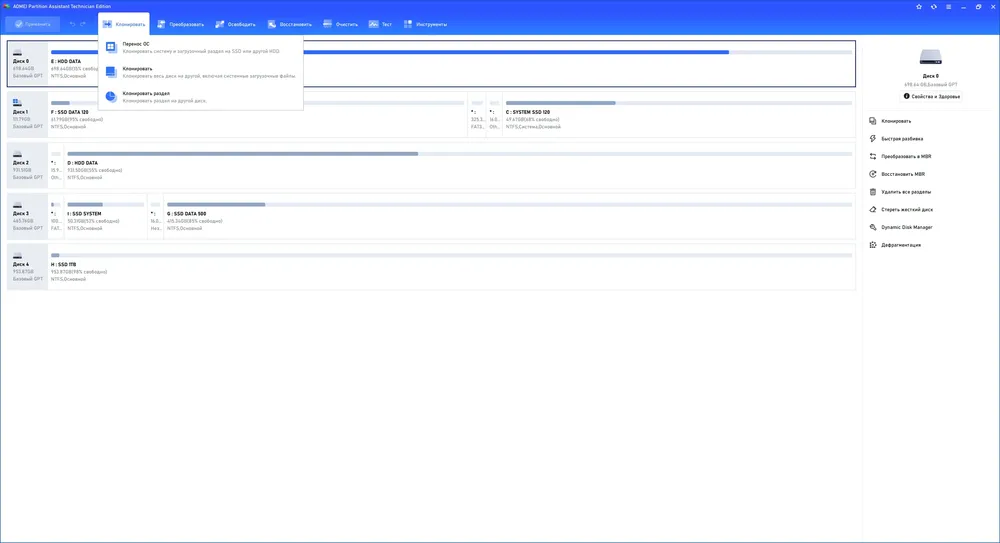1000x543 pixels.
Task: Open the Очистить toolbar menu
Action: click(341, 24)
